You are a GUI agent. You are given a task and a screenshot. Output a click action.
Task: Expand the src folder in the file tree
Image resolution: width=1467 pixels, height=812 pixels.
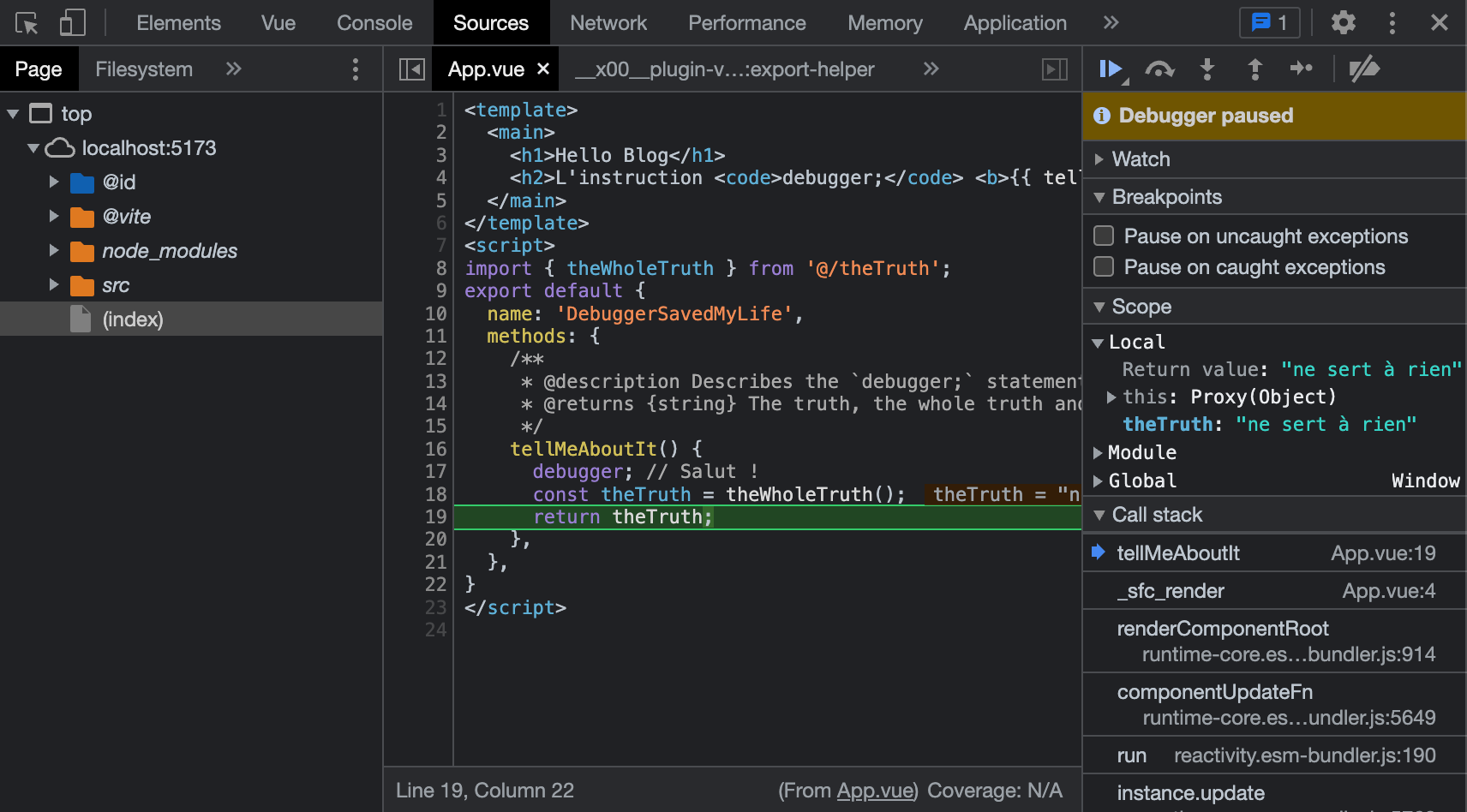[54, 284]
